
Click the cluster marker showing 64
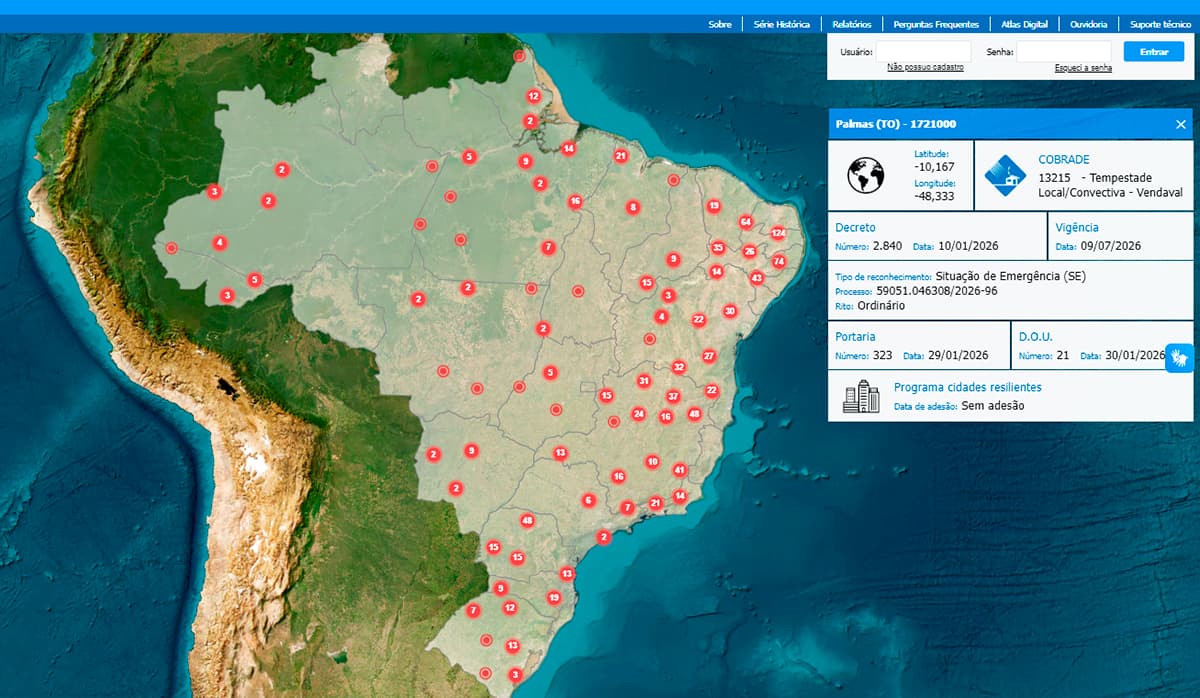[746, 222]
